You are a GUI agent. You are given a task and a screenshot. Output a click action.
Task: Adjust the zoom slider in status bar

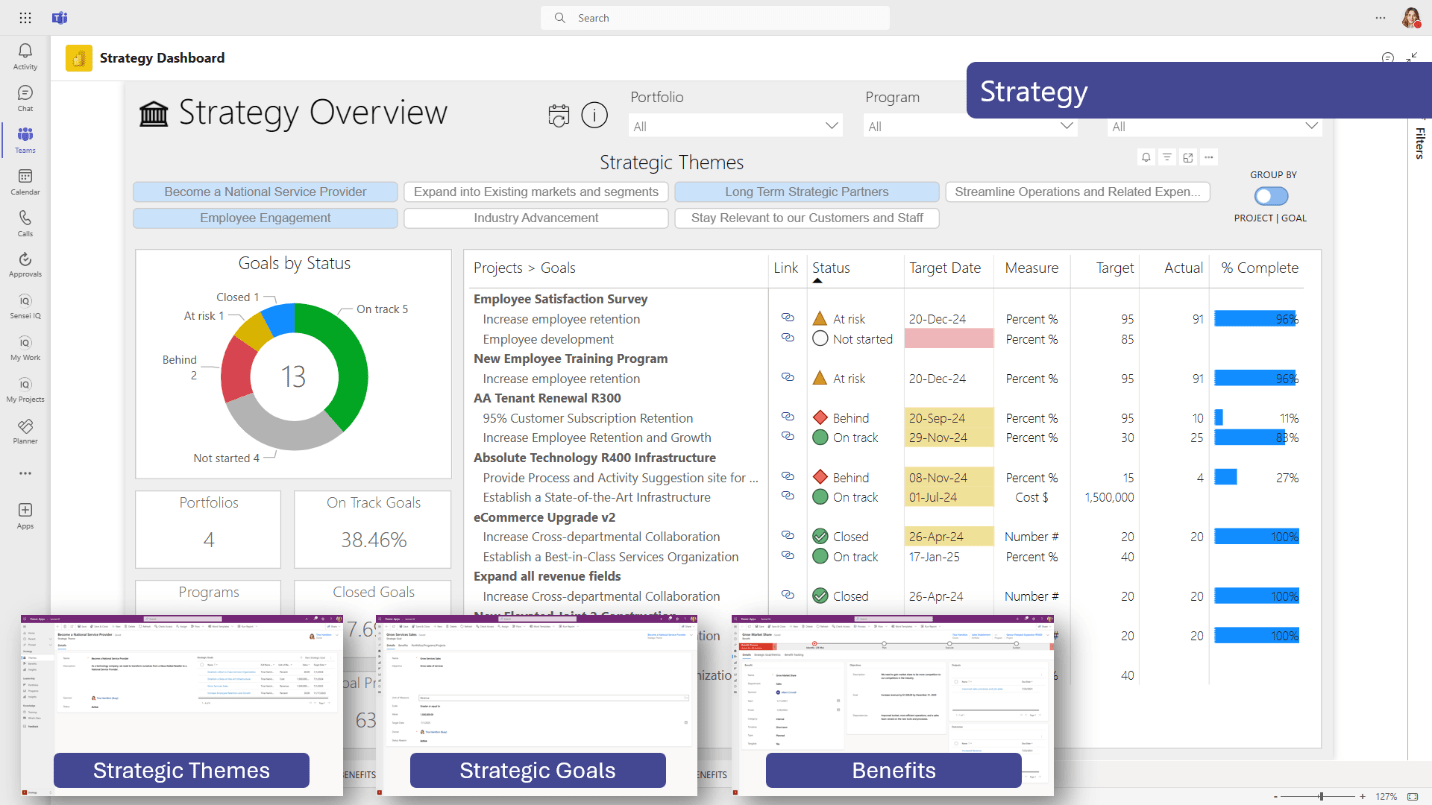(x=1321, y=796)
